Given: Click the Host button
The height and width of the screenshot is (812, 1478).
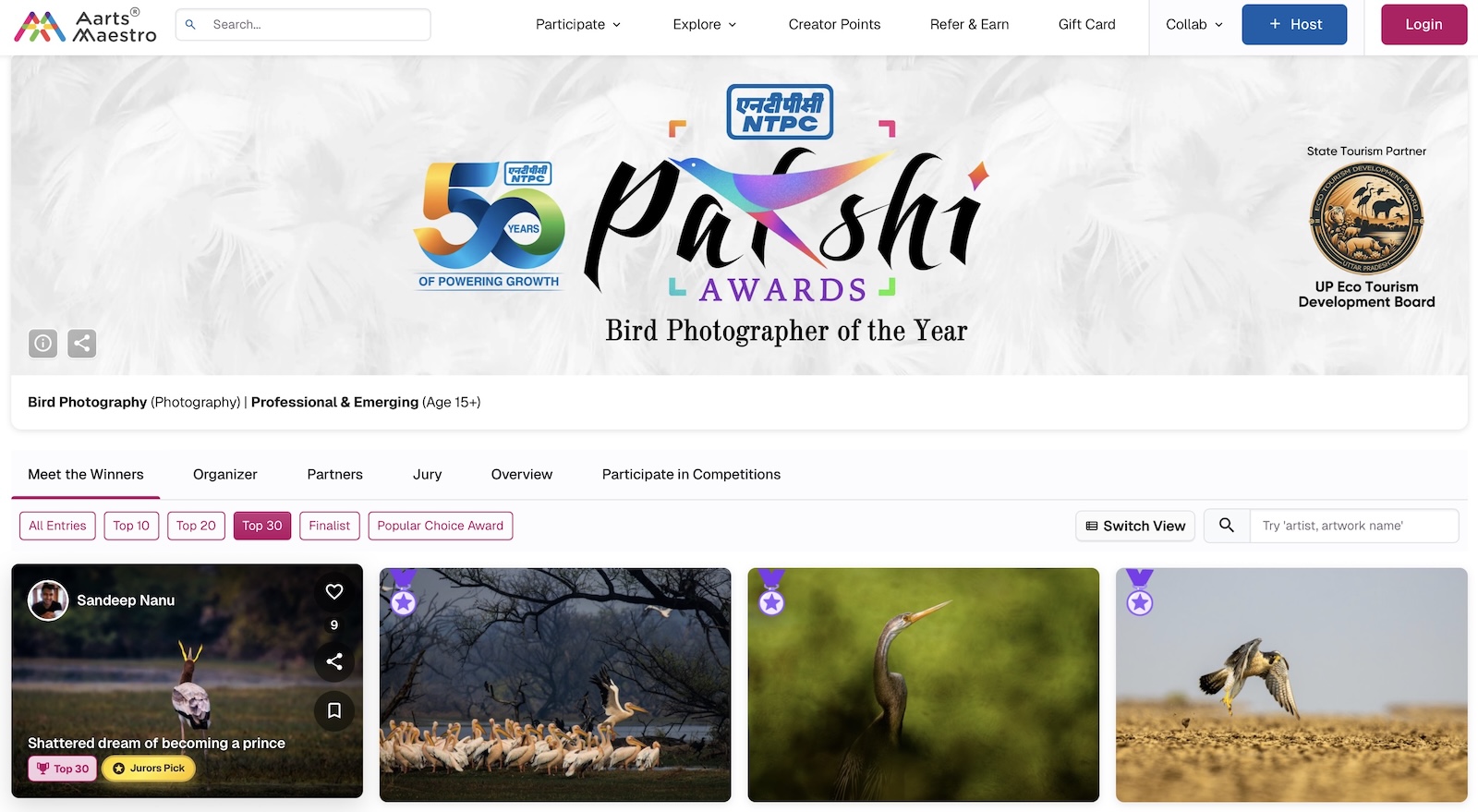Looking at the screenshot, I should tap(1294, 25).
